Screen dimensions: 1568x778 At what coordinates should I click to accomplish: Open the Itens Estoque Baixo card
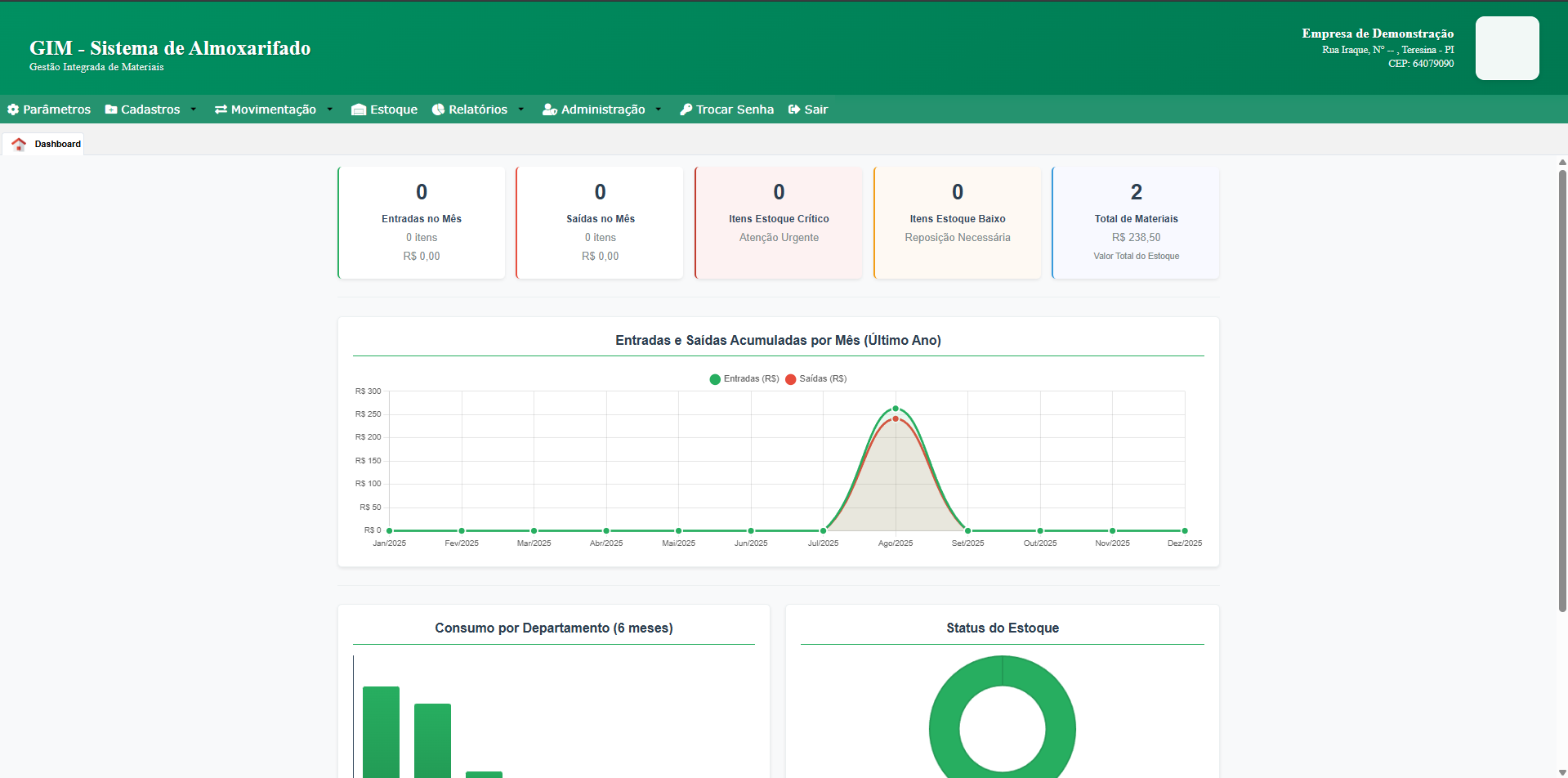point(958,223)
